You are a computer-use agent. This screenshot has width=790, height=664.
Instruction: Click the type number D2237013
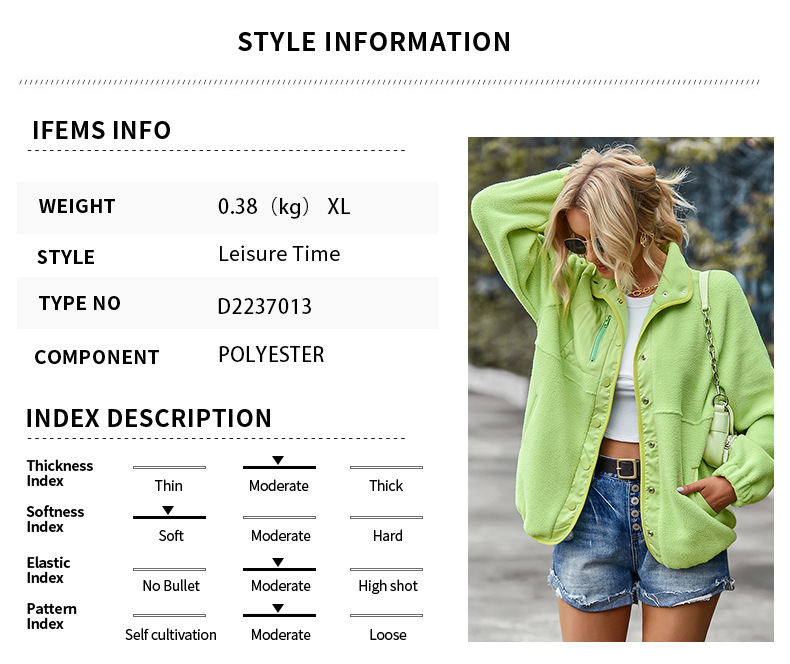[265, 306]
